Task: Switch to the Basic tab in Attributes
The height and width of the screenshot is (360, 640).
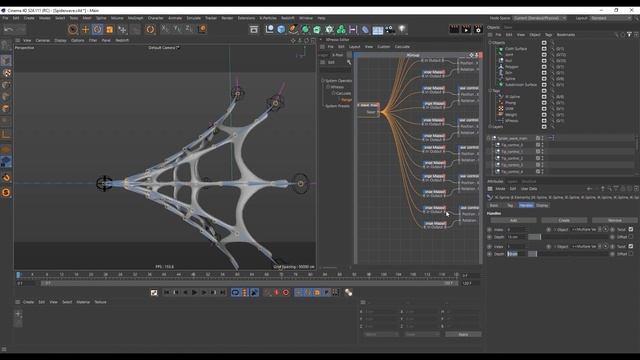Action: point(494,205)
